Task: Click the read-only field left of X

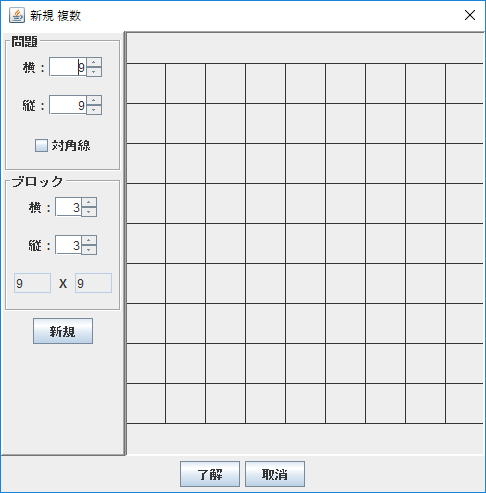Action: (x=32, y=283)
